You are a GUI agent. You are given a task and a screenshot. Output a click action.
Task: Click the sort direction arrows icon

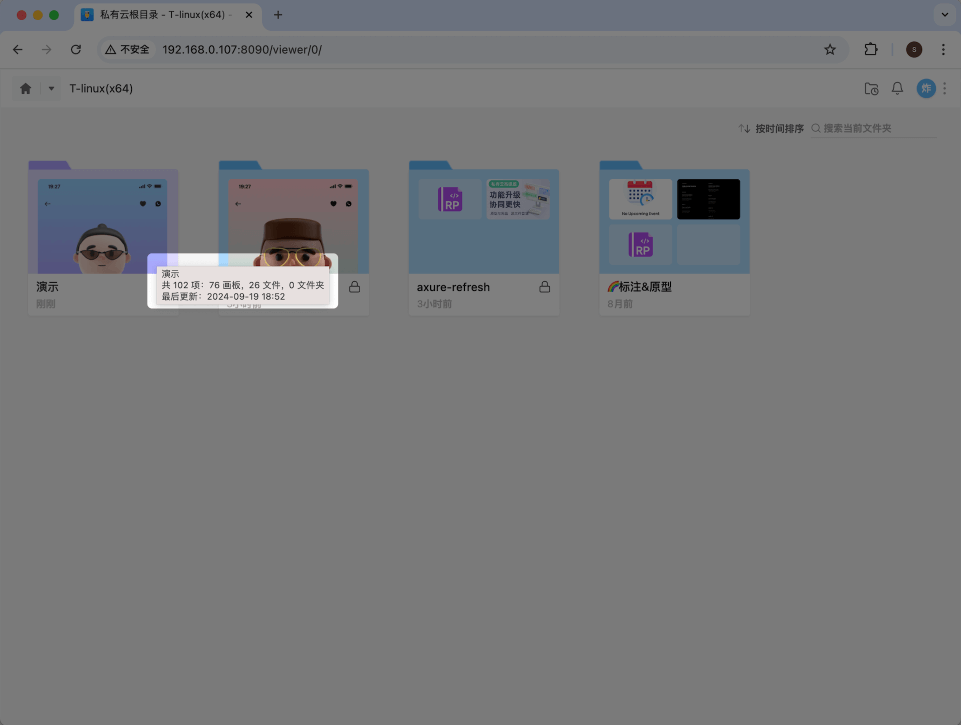click(744, 128)
